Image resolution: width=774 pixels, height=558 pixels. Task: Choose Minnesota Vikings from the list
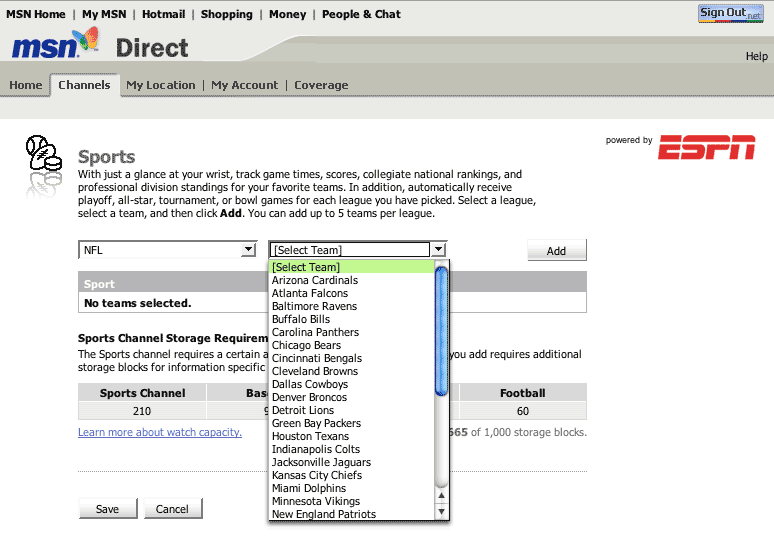[x=352, y=501]
